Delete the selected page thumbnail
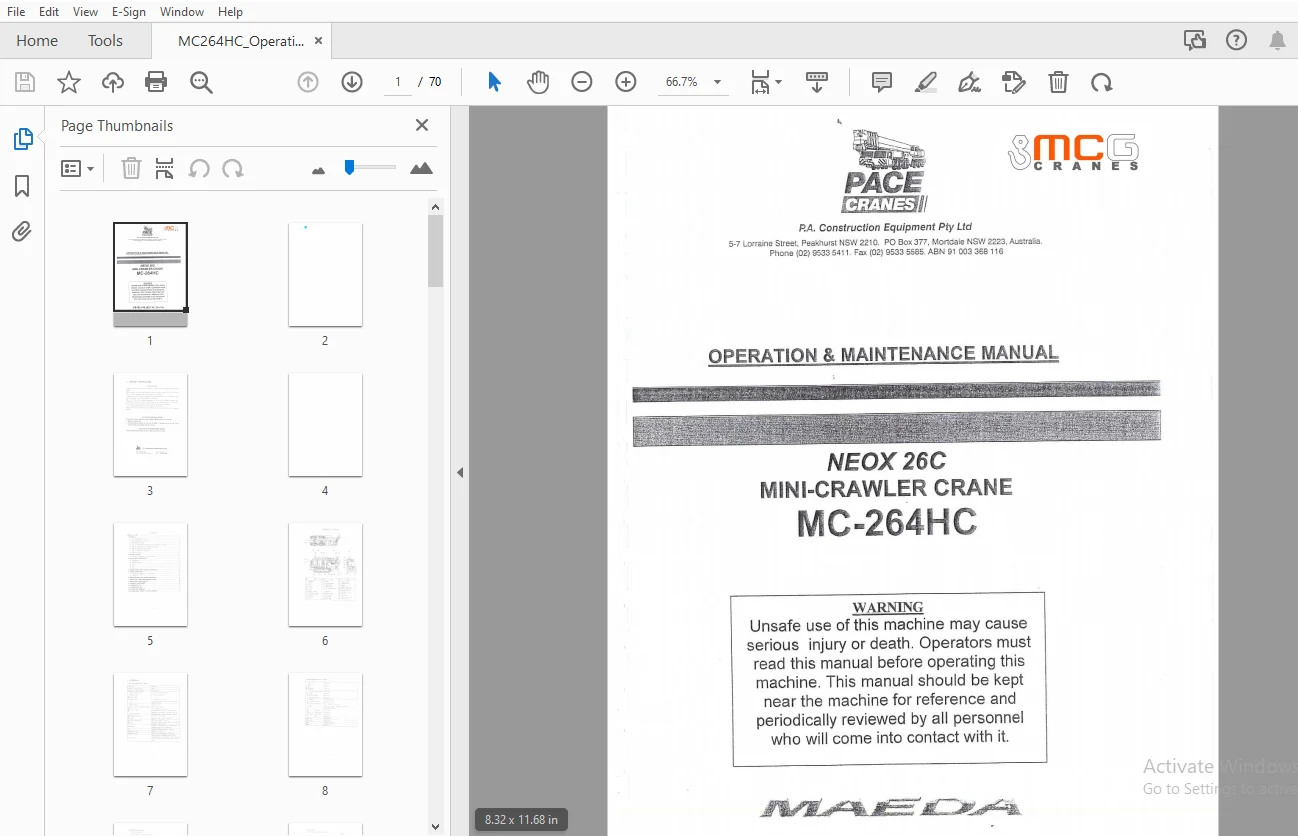This screenshot has width=1298, height=836. click(131, 168)
